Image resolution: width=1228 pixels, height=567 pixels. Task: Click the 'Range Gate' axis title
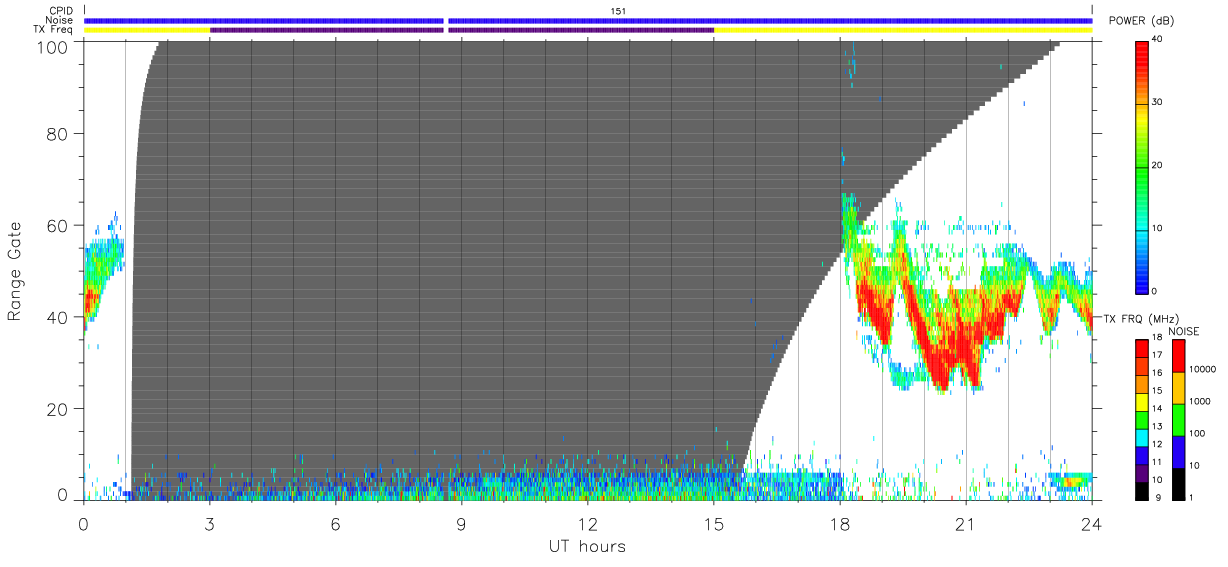[16, 271]
